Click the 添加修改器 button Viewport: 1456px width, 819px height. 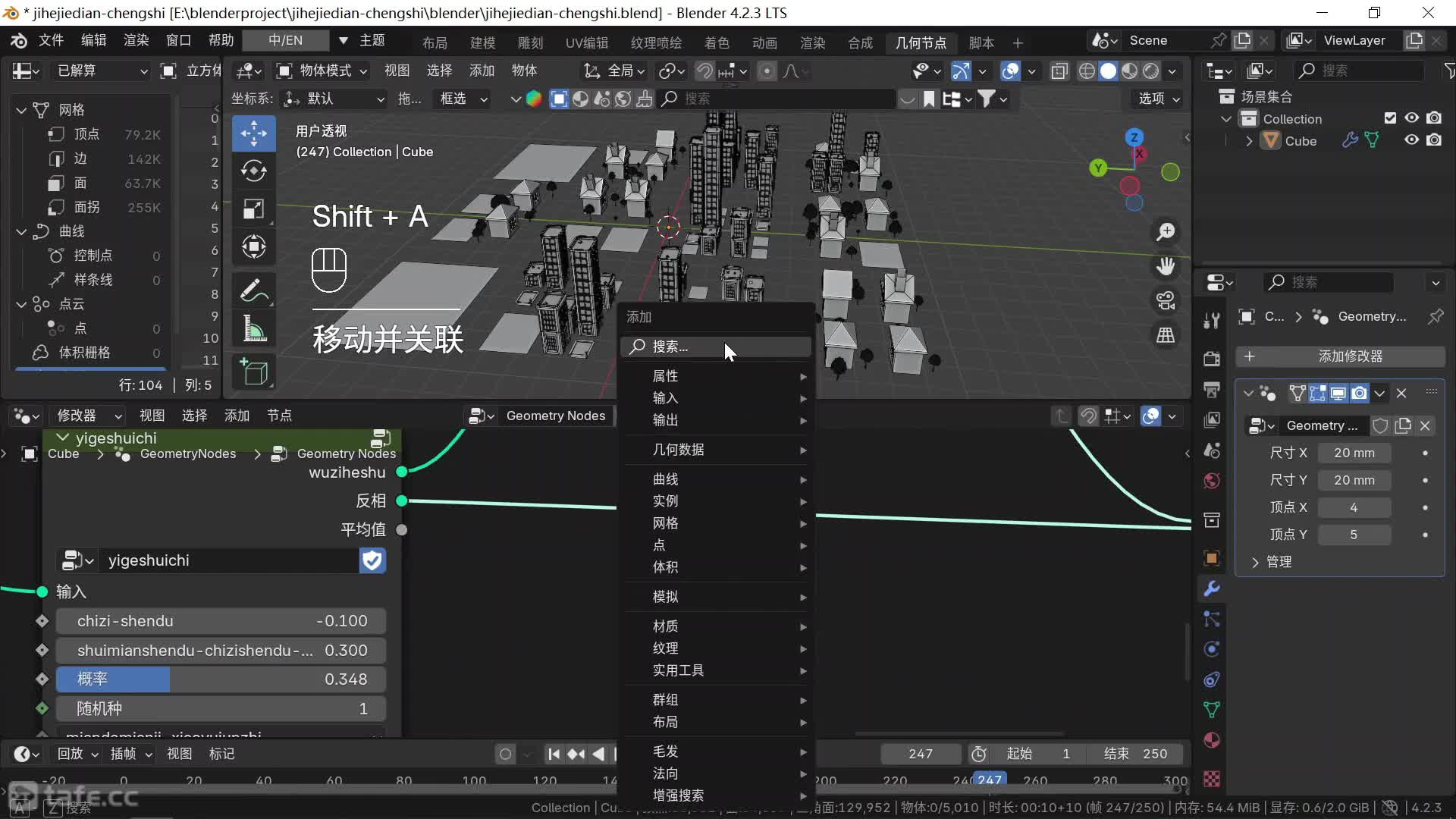[1340, 356]
